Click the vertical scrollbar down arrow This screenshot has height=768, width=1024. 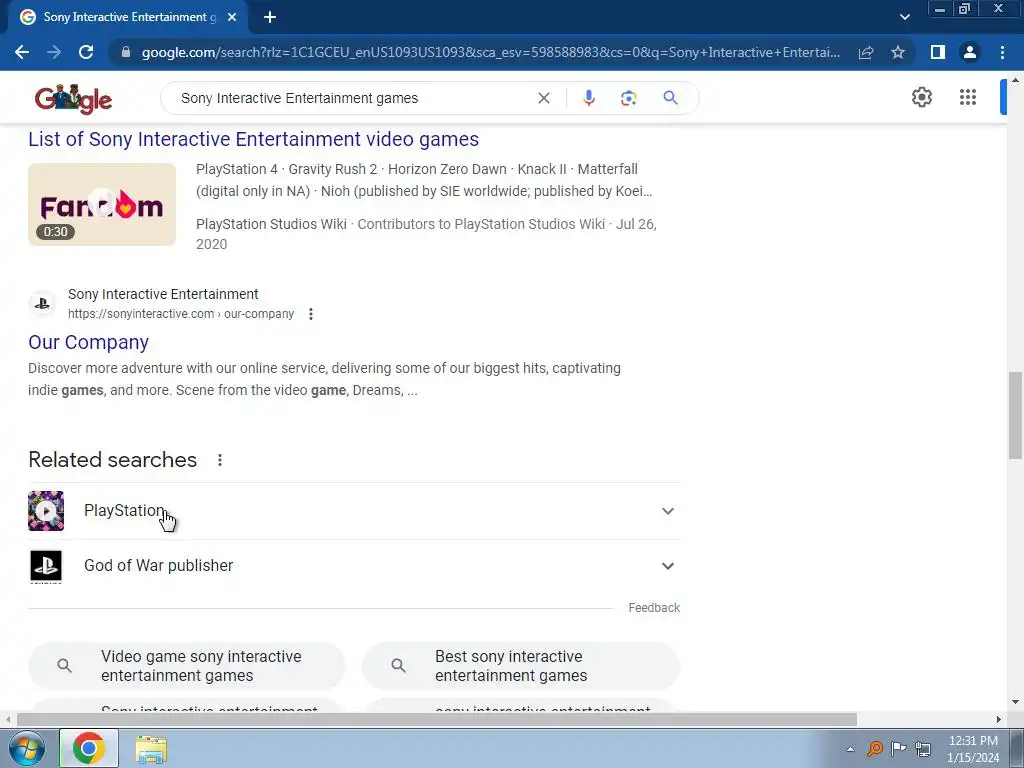click(x=1016, y=703)
